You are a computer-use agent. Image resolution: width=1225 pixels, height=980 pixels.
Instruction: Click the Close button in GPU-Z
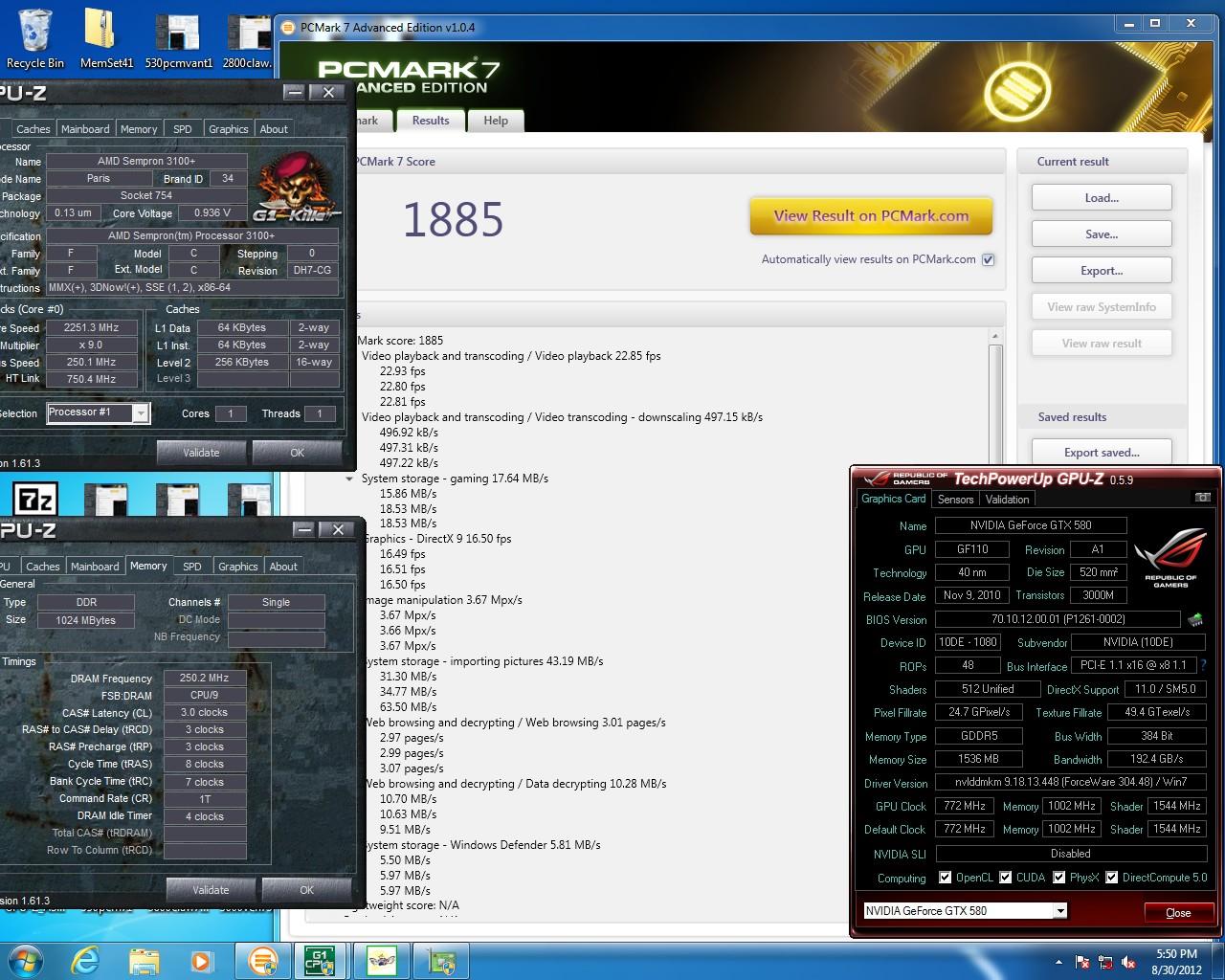pos(1178,912)
